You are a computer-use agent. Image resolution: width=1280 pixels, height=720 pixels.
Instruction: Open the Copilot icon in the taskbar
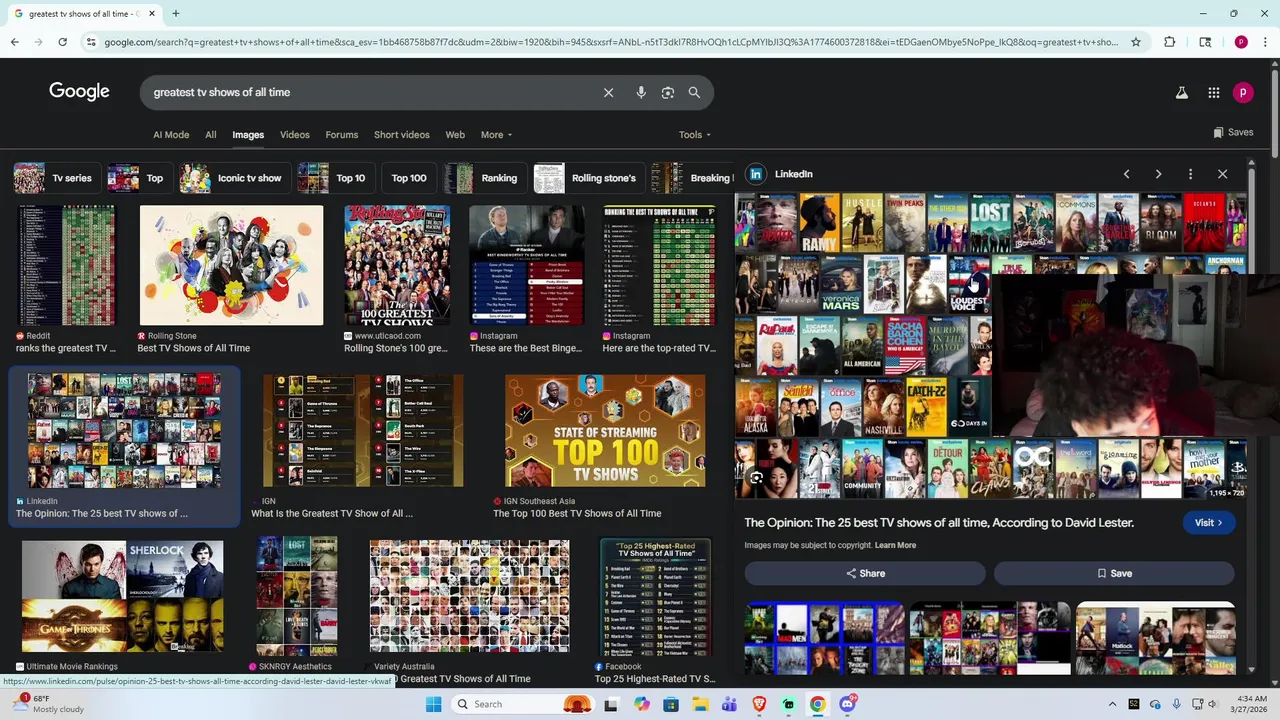642,704
